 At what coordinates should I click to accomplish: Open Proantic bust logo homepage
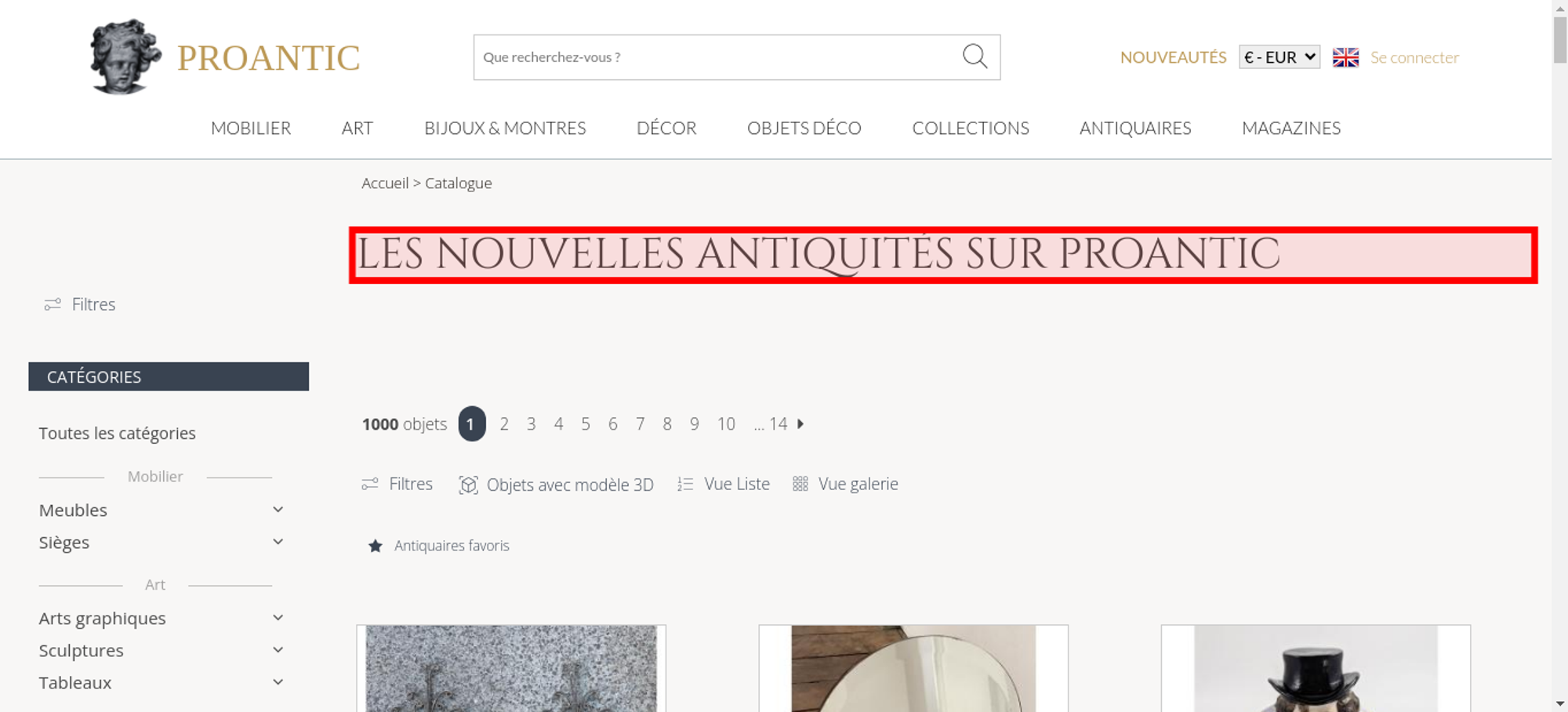(x=125, y=56)
